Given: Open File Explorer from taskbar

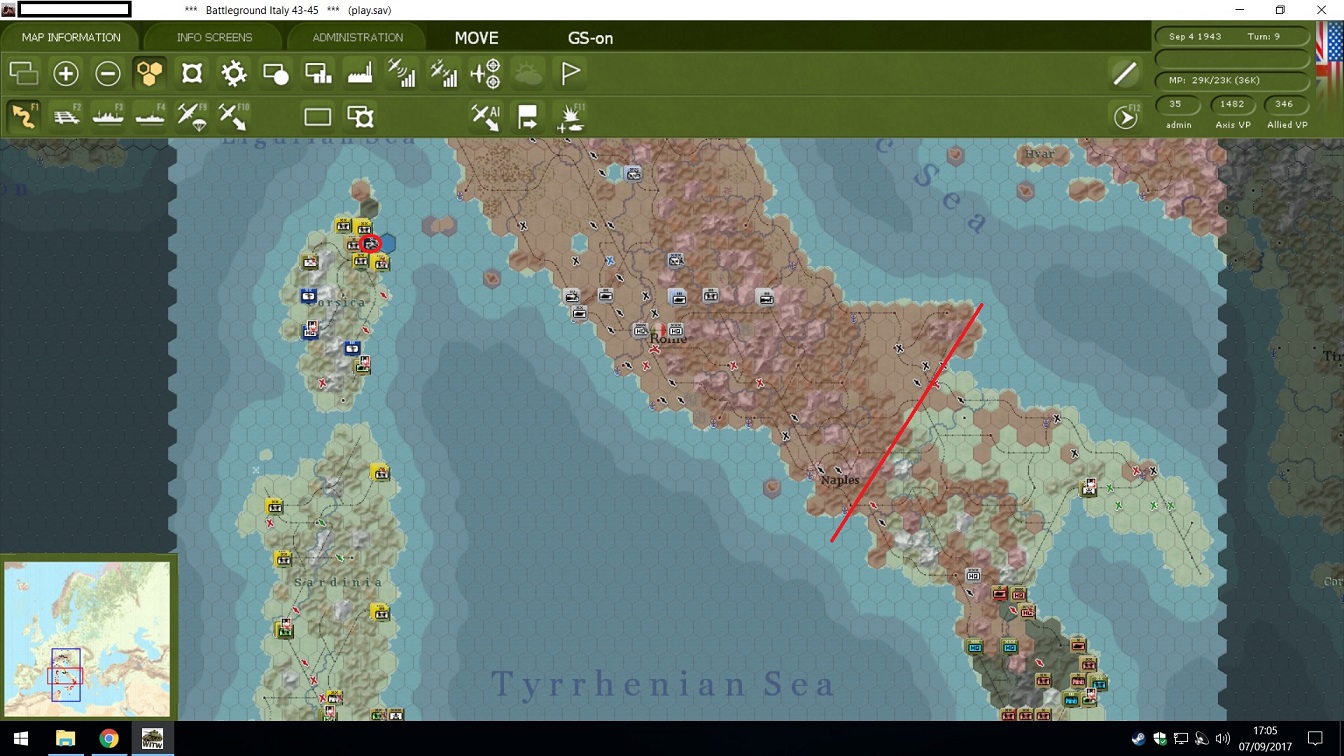Looking at the screenshot, I should (65, 739).
